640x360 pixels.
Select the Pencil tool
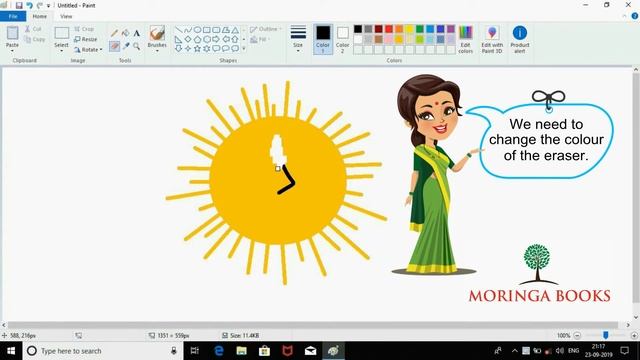tap(114, 33)
